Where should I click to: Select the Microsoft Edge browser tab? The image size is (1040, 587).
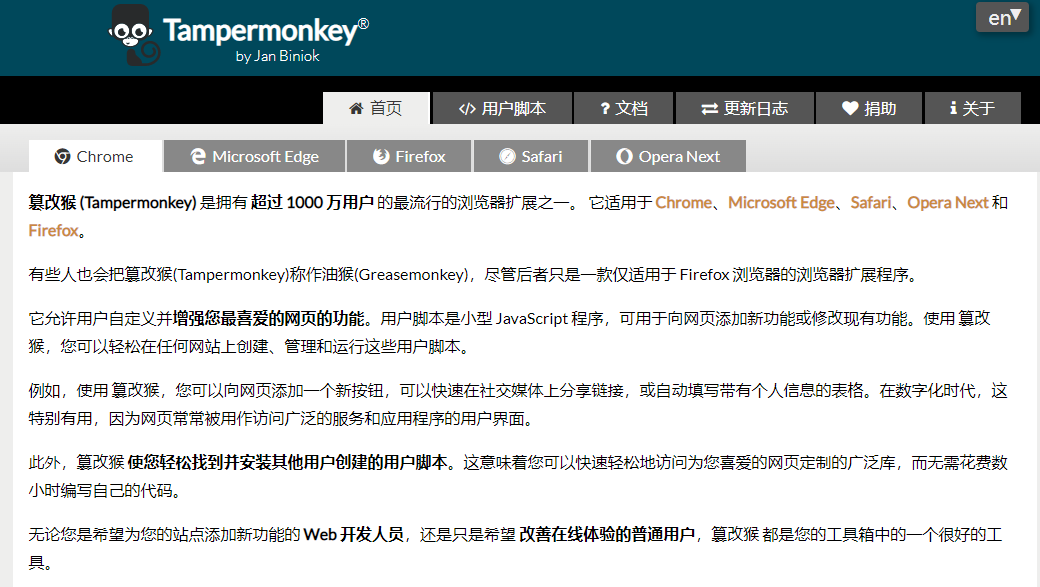pyautogui.click(x=255, y=157)
